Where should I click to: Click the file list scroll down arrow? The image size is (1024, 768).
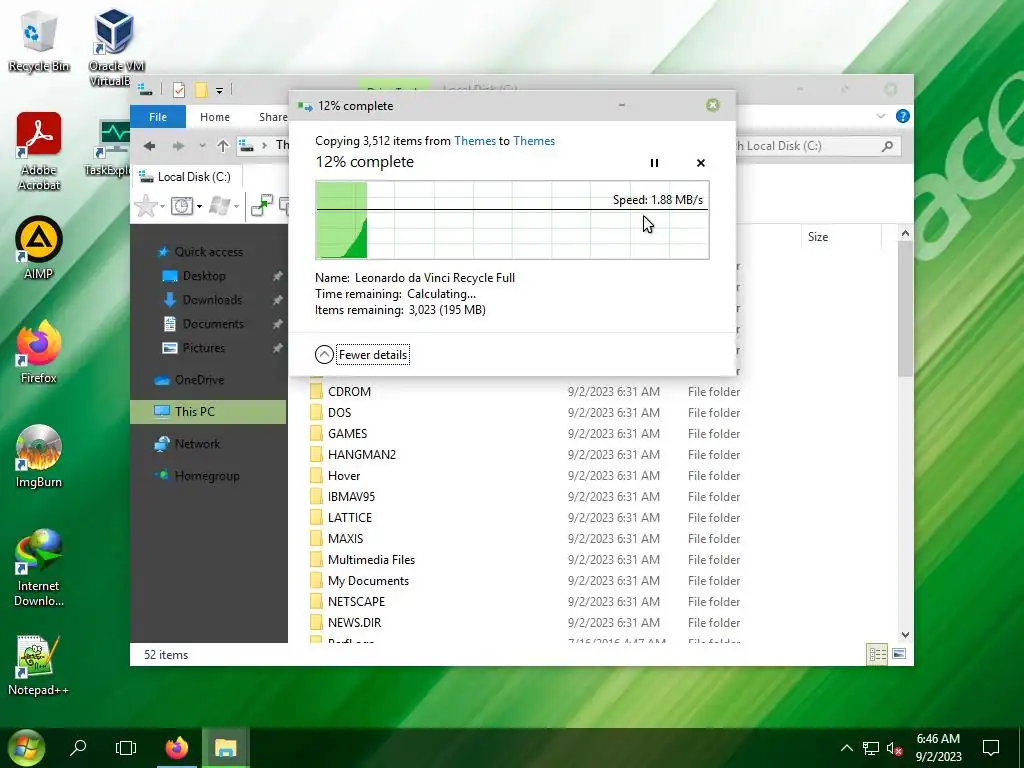pyautogui.click(x=905, y=635)
